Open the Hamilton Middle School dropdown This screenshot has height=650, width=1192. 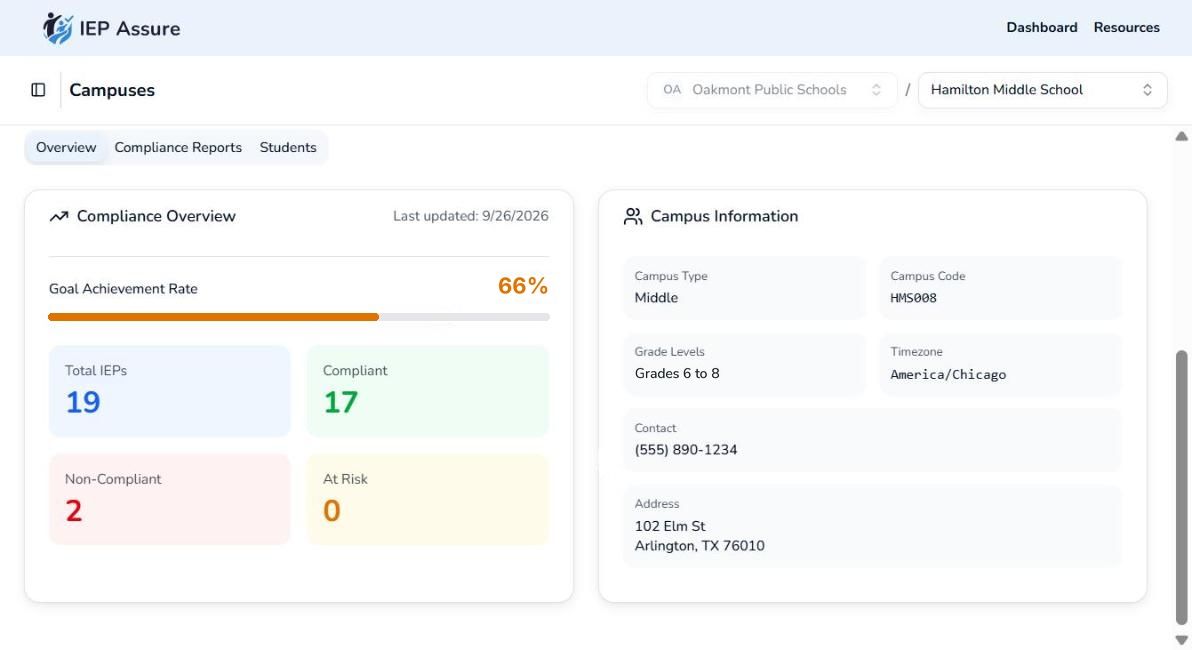1042,90
